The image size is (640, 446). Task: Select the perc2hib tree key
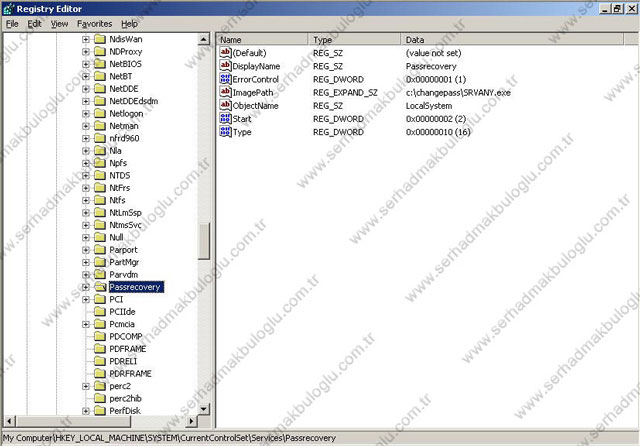click(x=125, y=398)
